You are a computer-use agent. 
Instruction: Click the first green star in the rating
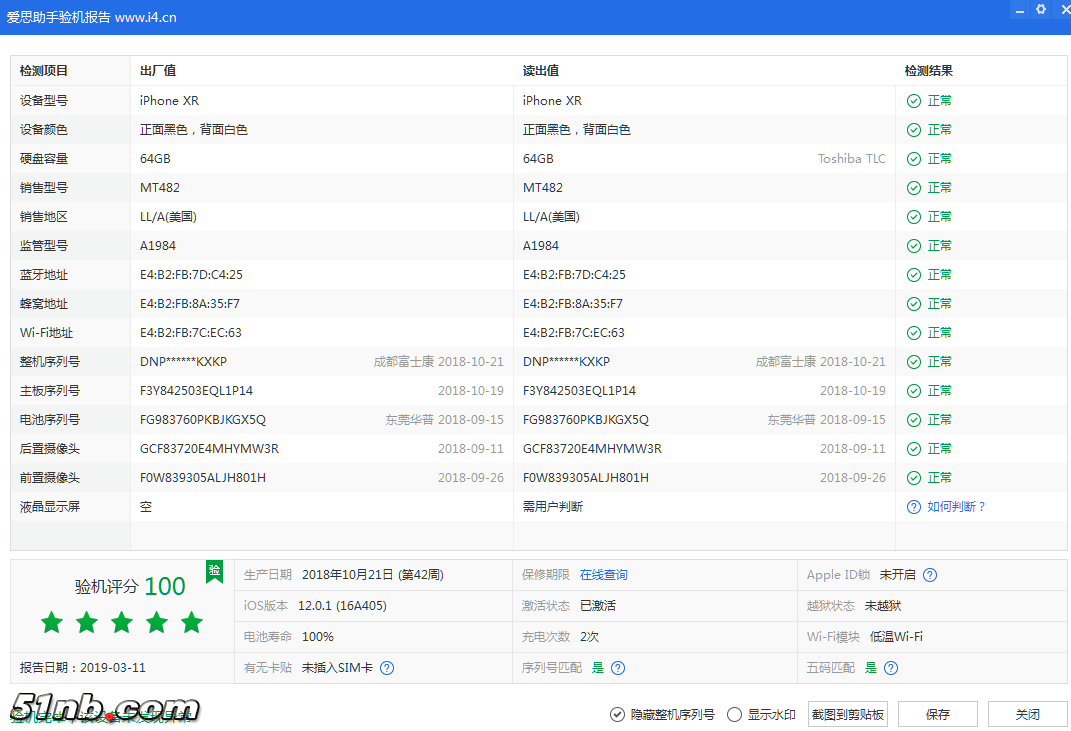pos(51,622)
